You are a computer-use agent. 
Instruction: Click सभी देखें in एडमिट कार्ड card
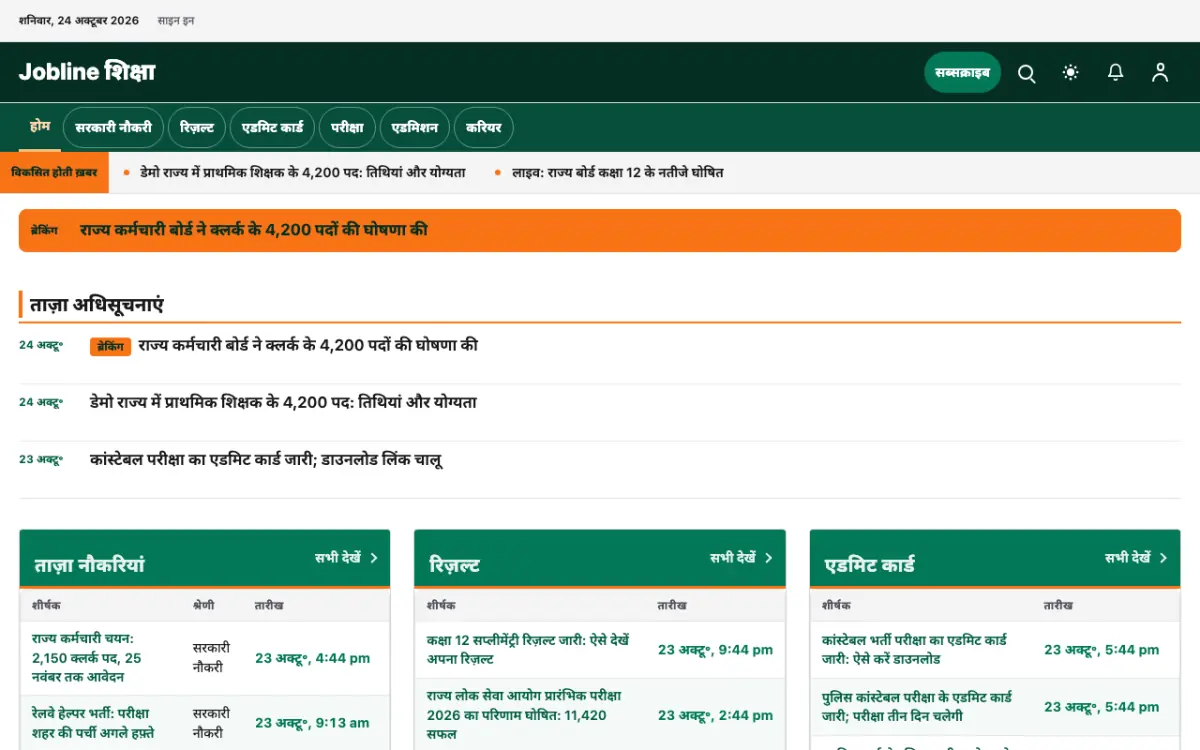click(1128, 558)
